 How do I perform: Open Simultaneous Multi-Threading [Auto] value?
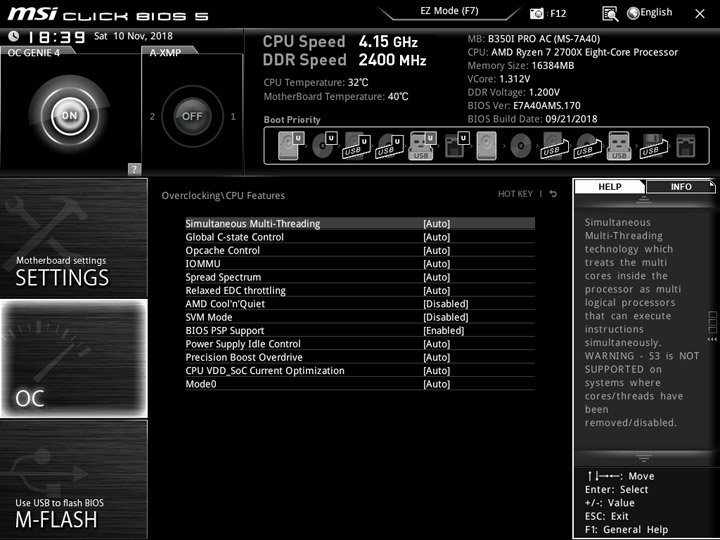[437, 224]
